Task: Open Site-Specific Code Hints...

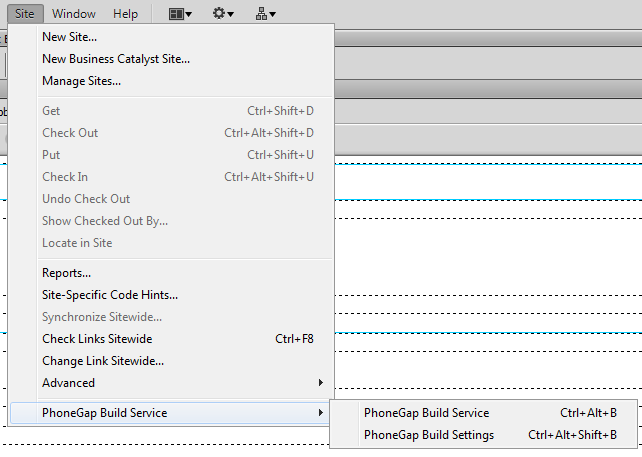Action: click(x=110, y=295)
